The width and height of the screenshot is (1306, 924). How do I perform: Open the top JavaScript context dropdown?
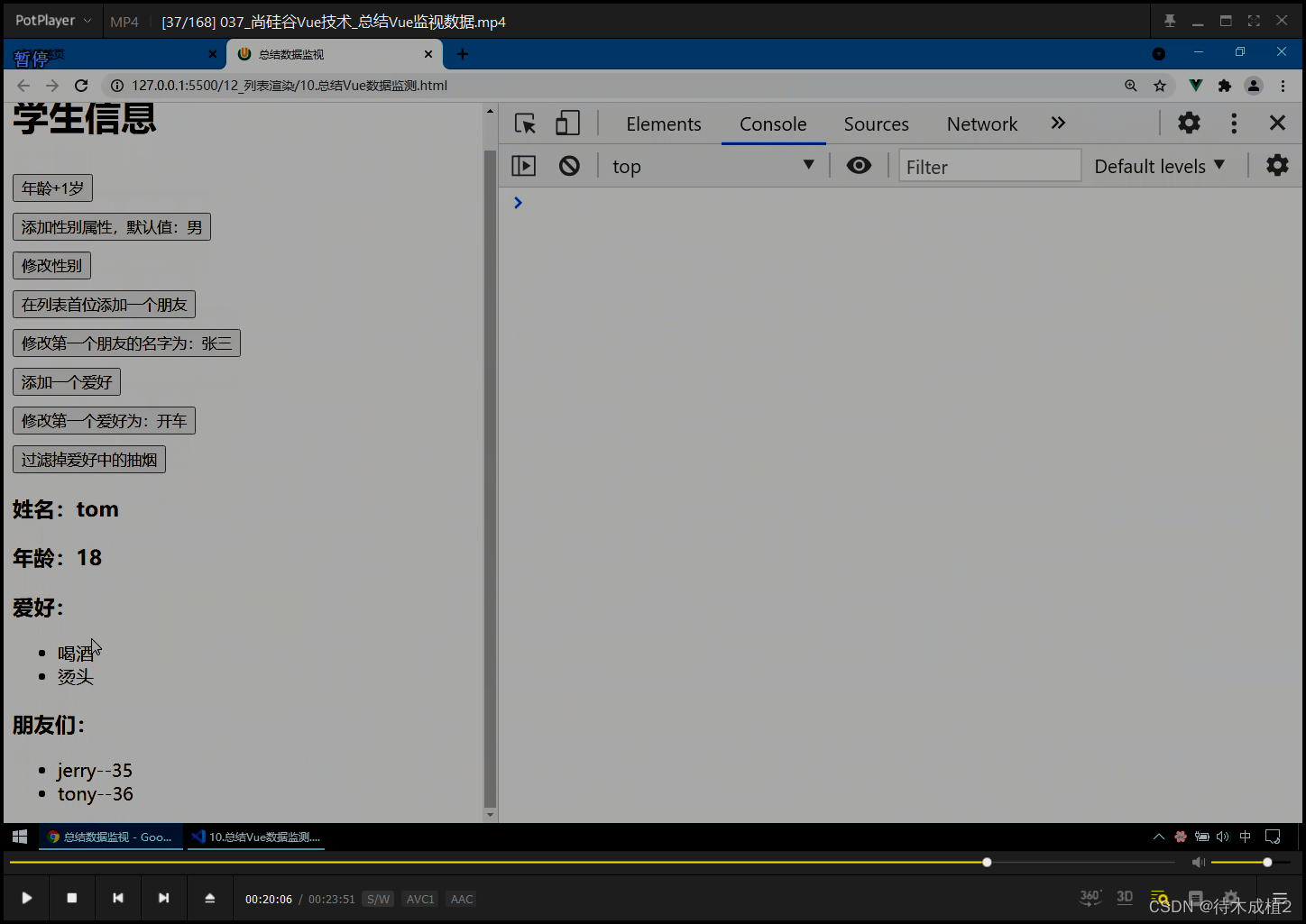713,166
